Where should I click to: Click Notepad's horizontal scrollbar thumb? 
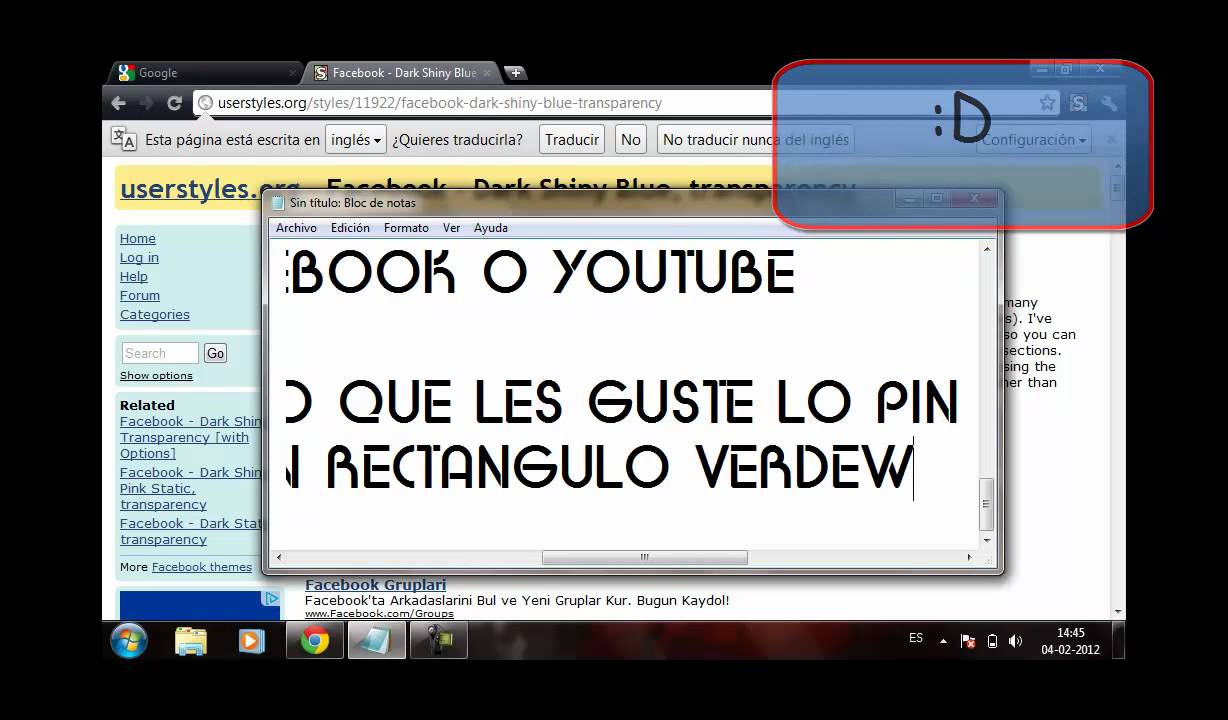coord(644,557)
